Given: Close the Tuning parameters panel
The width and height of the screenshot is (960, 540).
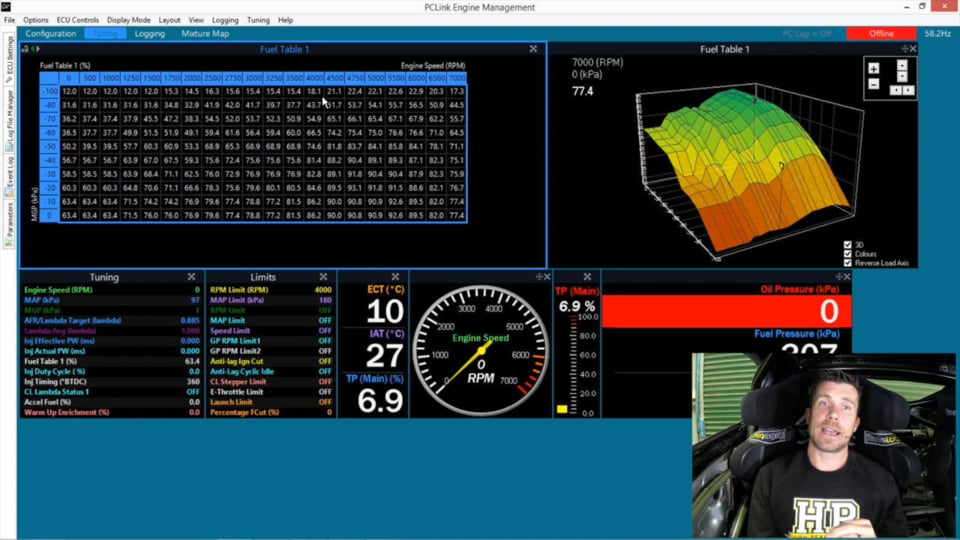Looking at the screenshot, I should 191,277.
